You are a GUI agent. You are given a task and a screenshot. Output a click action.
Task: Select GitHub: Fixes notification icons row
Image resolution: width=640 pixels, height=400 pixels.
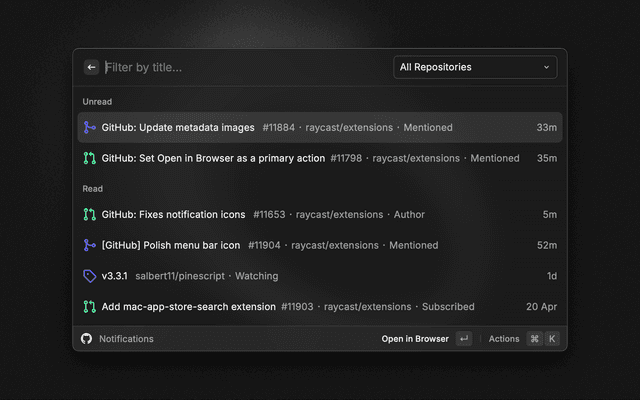320,214
